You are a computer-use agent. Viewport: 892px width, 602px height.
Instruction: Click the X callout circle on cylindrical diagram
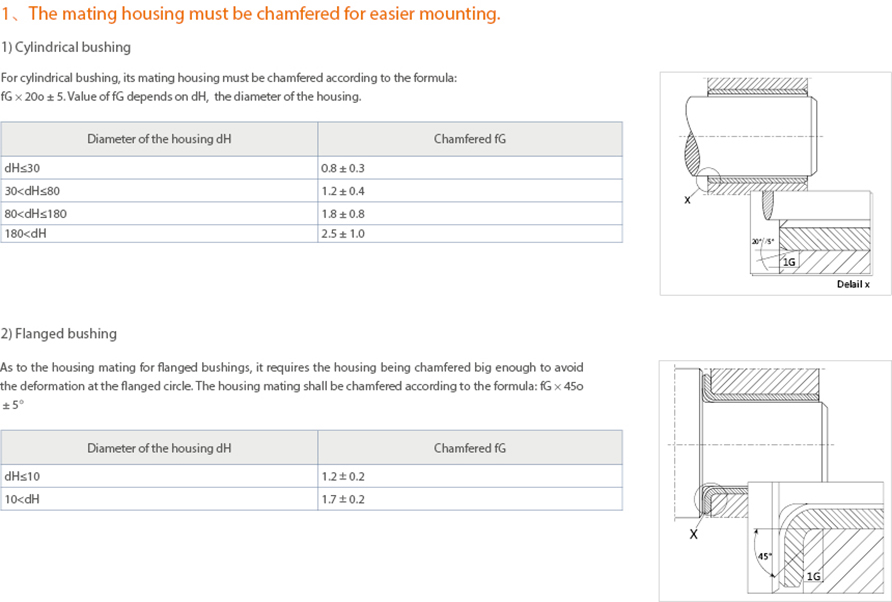[707, 180]
